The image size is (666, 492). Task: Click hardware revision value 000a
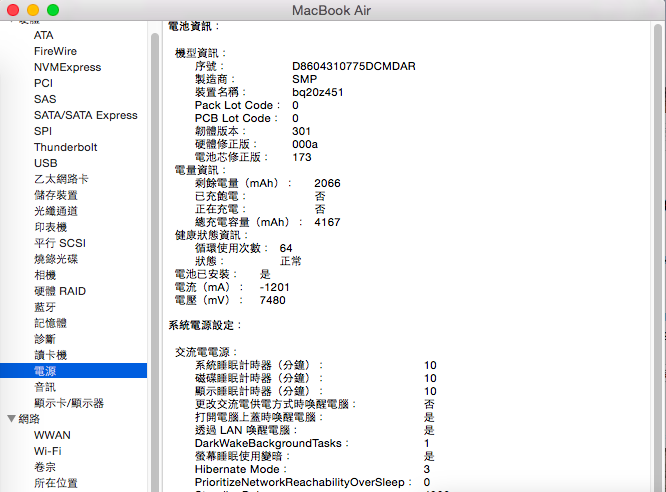pos(305,144)
